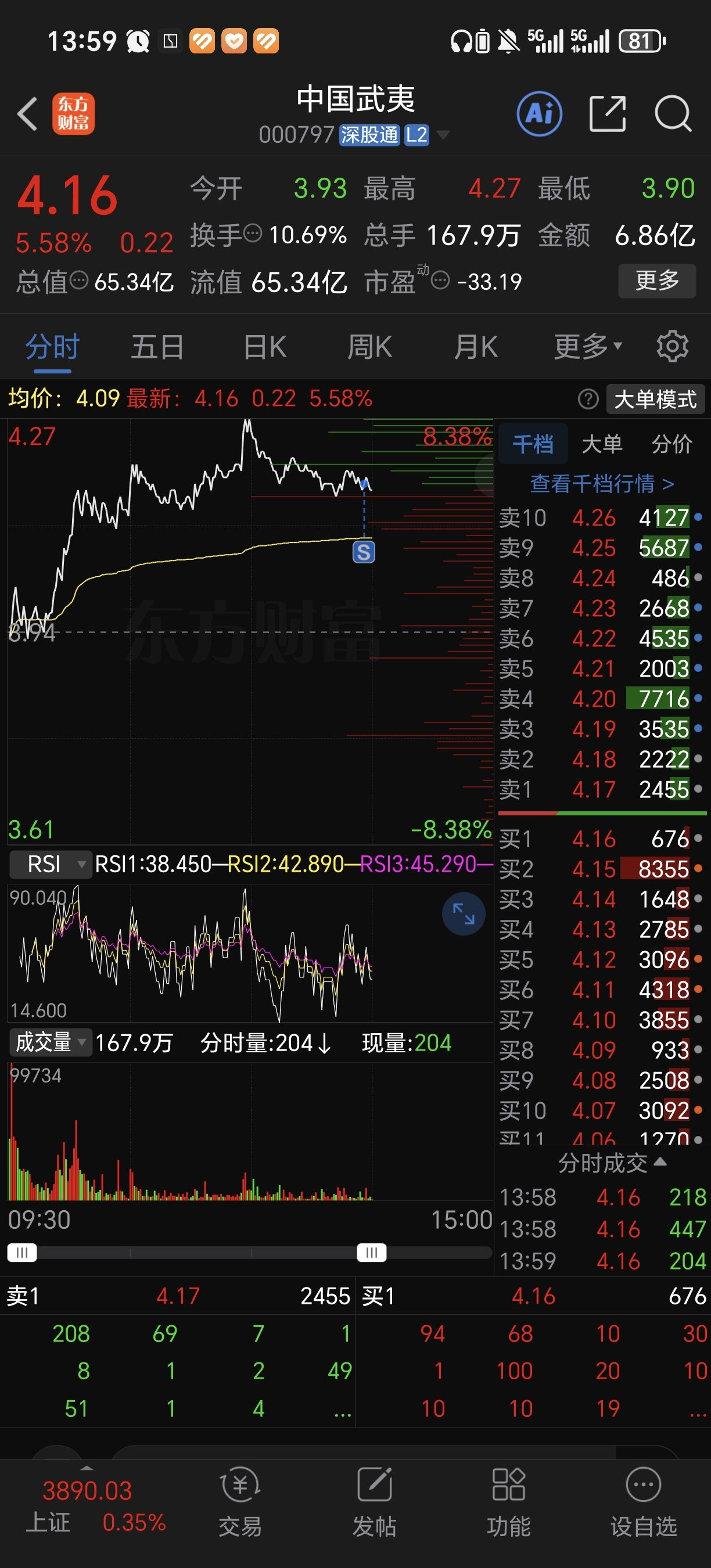Tap the info icon beside 总值
Viewport: 711px width, 1568px height.
79,280
